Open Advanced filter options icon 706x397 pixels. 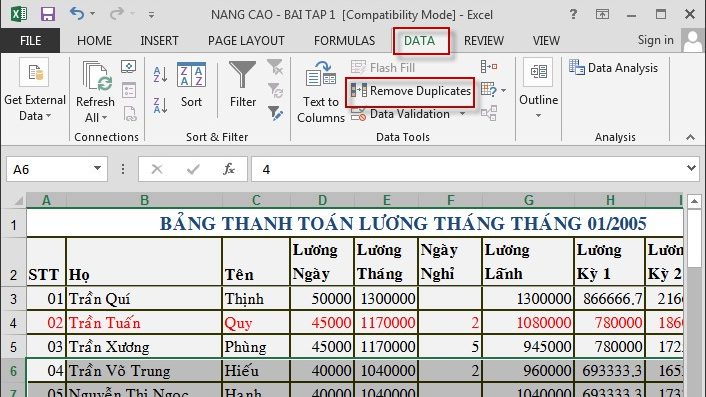275,113
